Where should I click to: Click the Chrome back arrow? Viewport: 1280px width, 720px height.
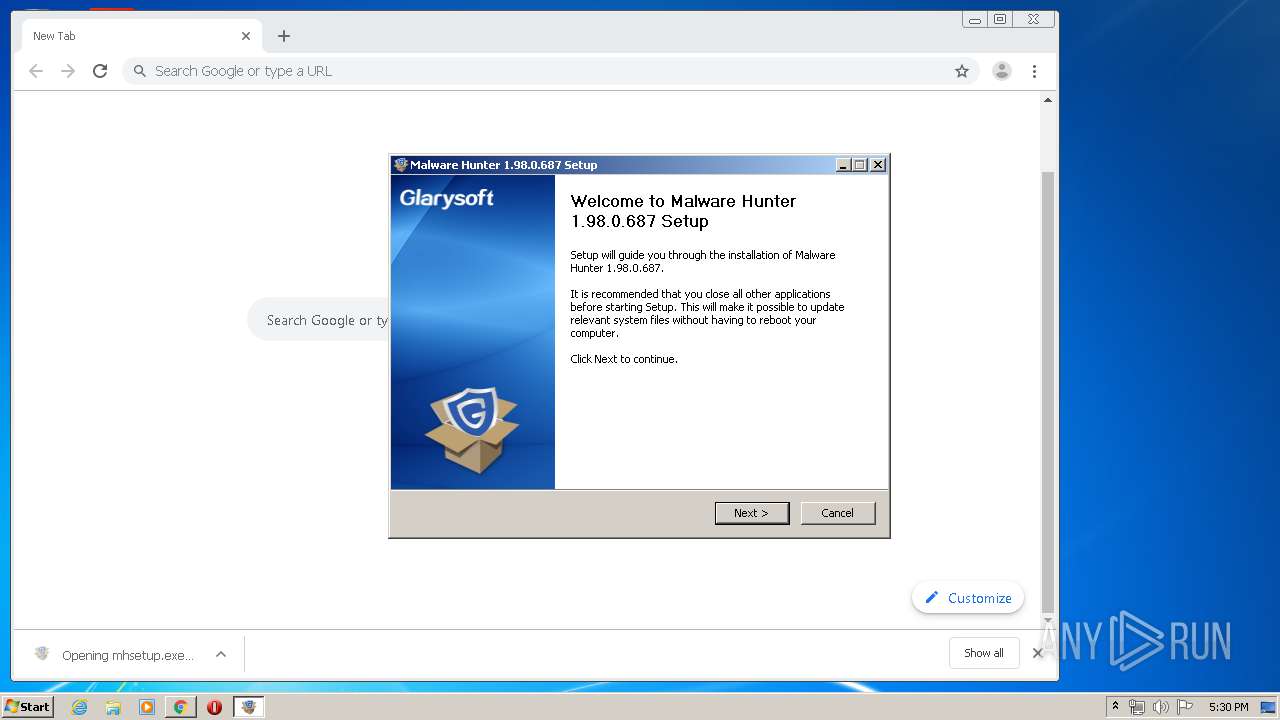tap(36, 71)
